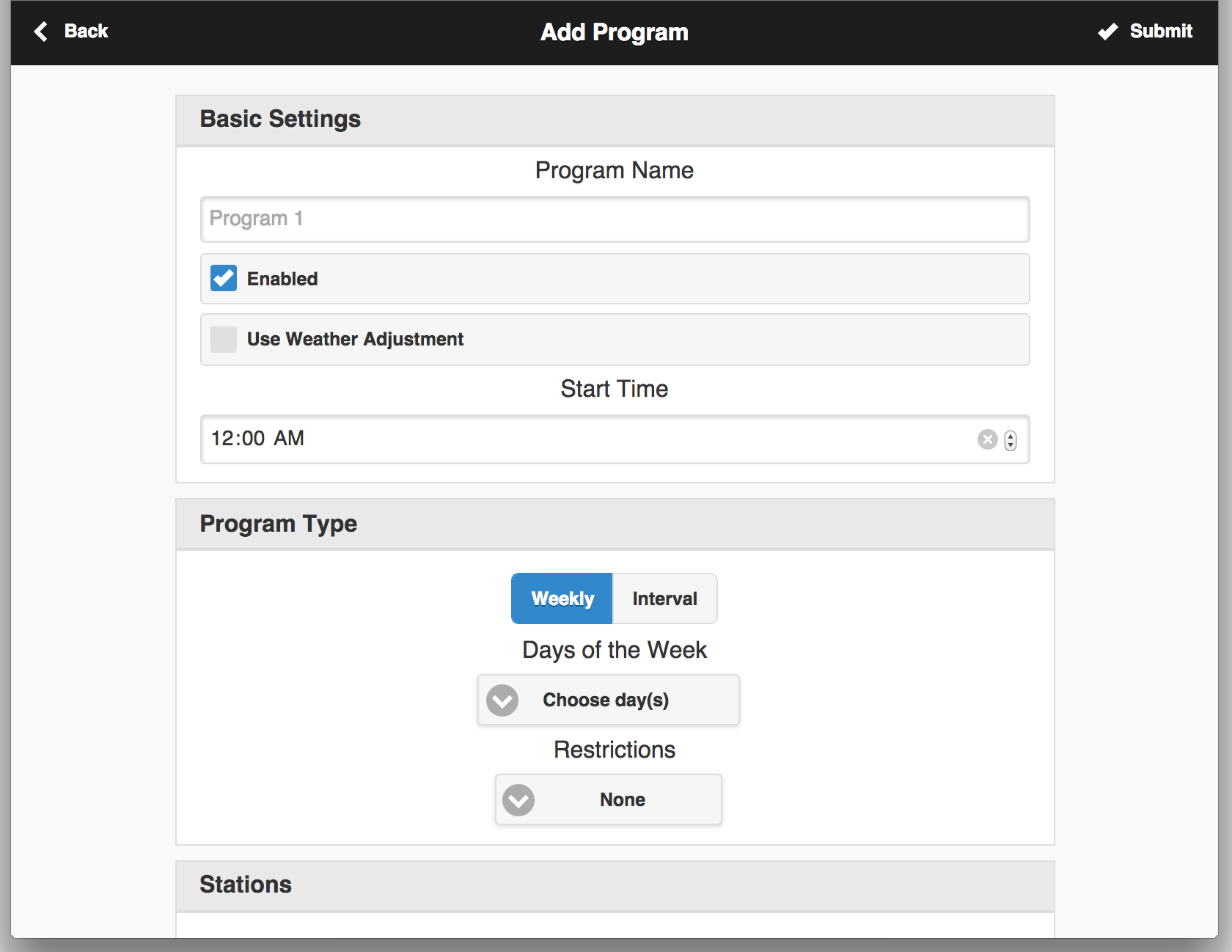This screenshot has height=952, width=1232.
Task: Click the Back chevron arrow icon
Action: pyautogui.click(x=41, y=32)
